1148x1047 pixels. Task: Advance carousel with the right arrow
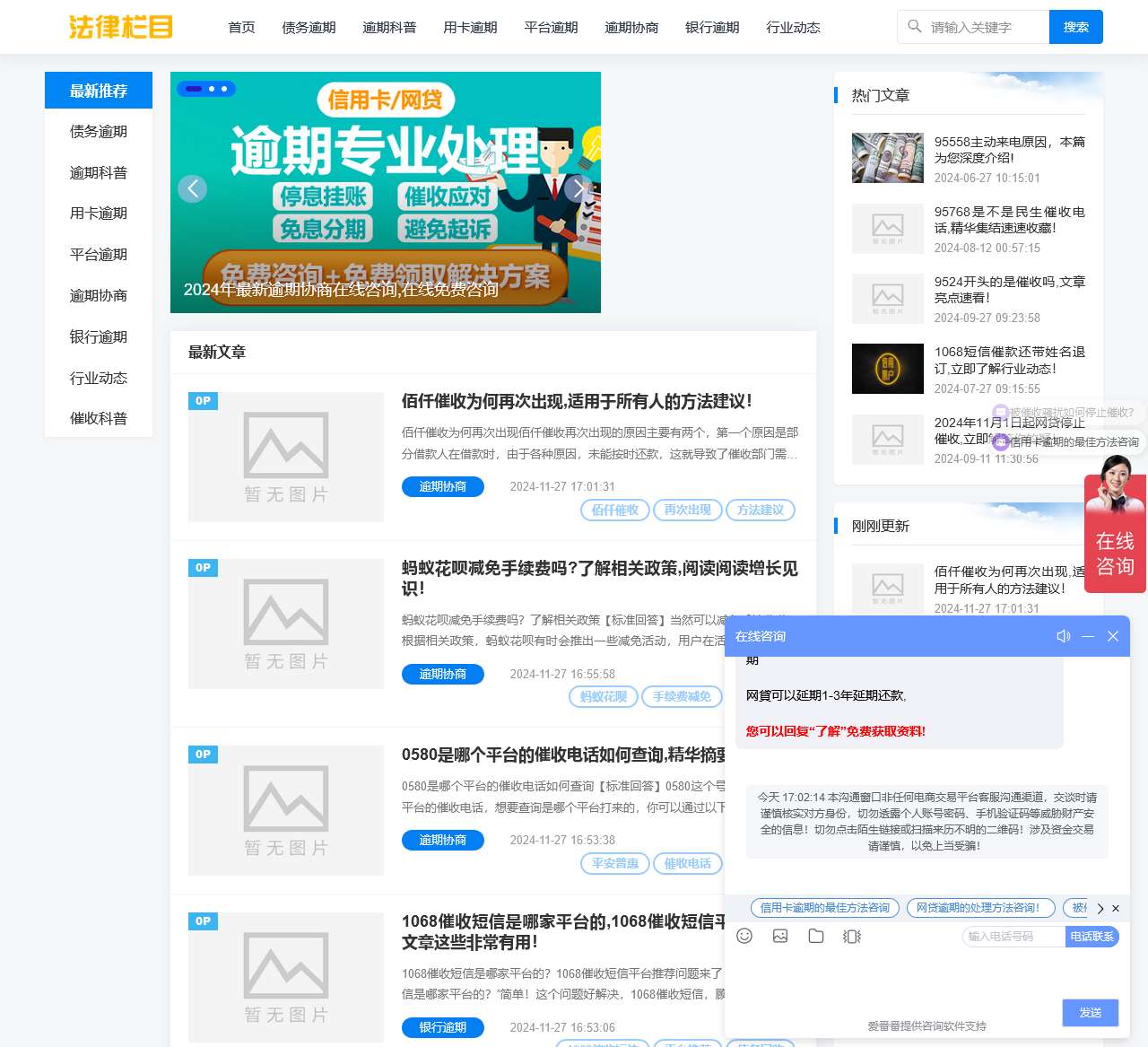pos(578,188)
